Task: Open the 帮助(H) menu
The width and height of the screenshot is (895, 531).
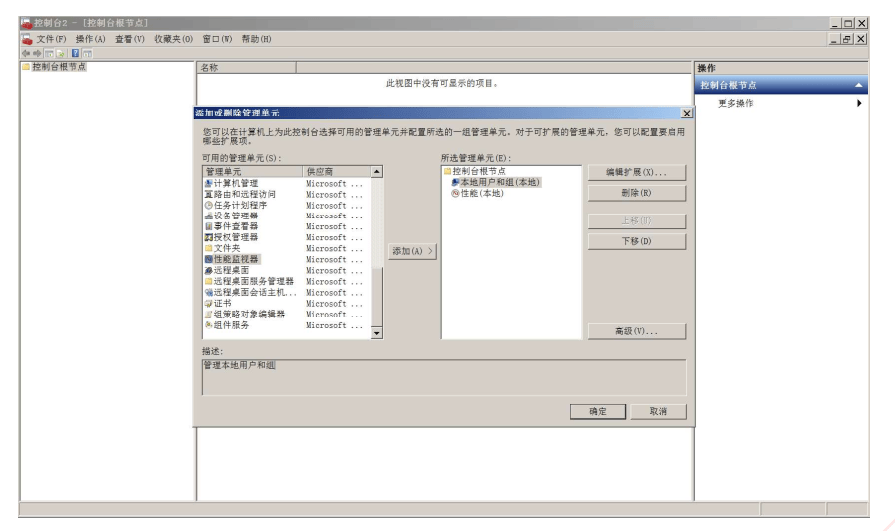Action: [x=256, y=39]
